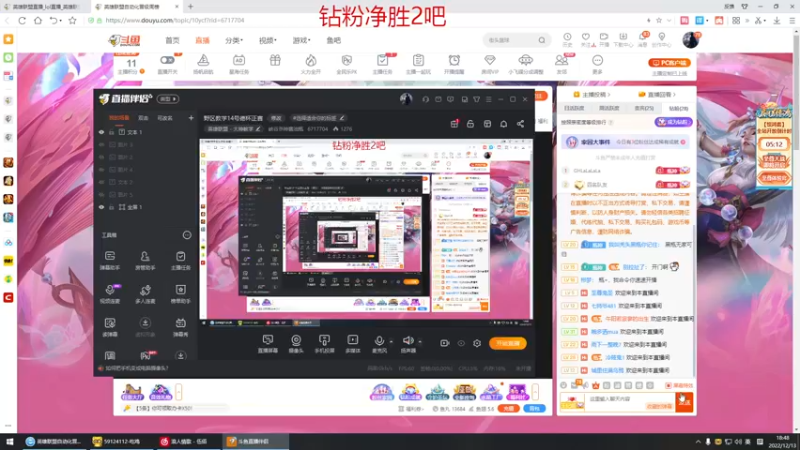Open the 全民乐PK icon

[346, 64]
